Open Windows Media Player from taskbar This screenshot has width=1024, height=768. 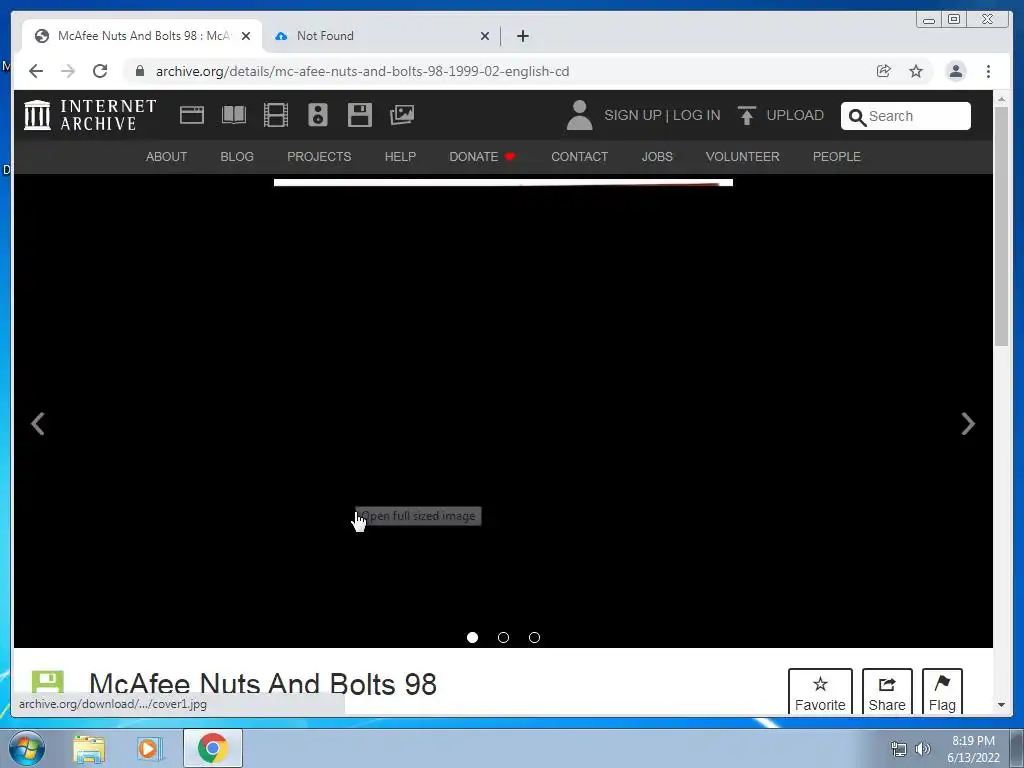149,748
